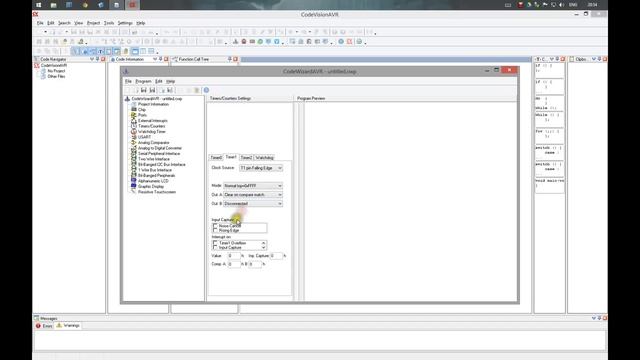Screen dimensions: 640x360
Task: Click the red debugger icon in main toolbar
Action: click(x=244, y=41)
